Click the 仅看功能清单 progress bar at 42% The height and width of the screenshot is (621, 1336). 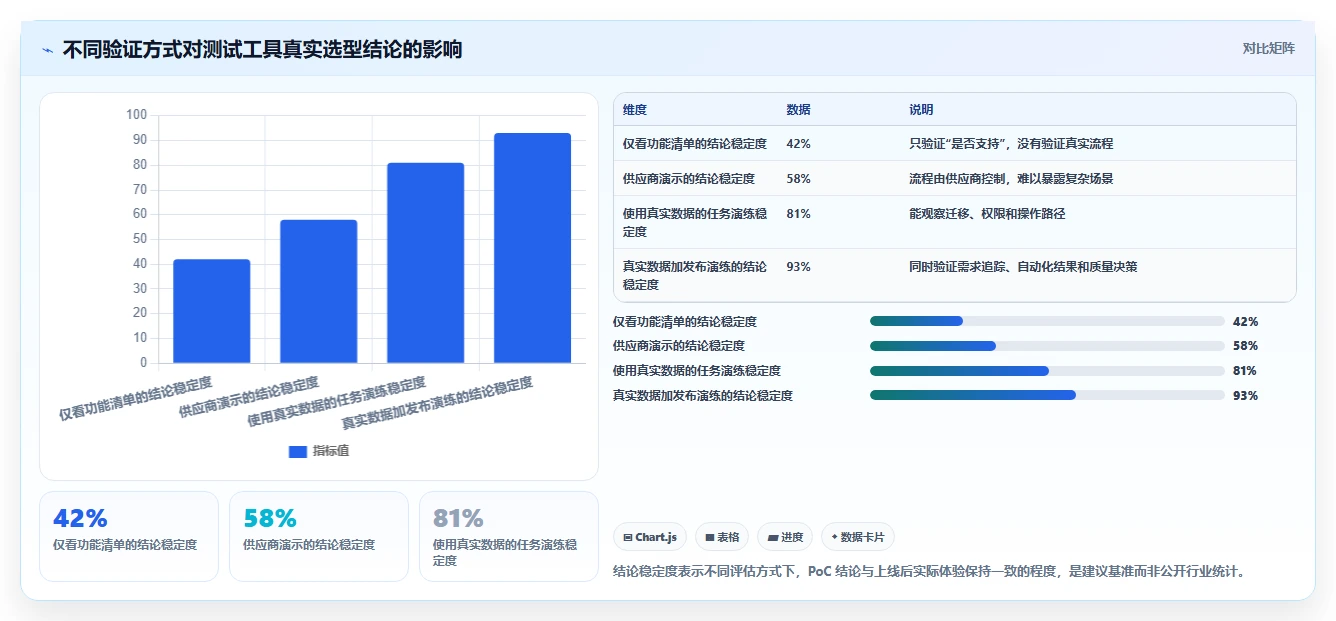pyautogui.click(x=1047, y=321)
